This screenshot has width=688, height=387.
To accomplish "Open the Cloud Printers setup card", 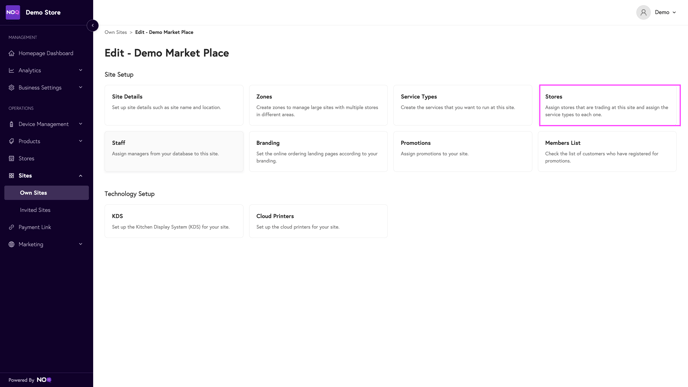I will point(318,221).
